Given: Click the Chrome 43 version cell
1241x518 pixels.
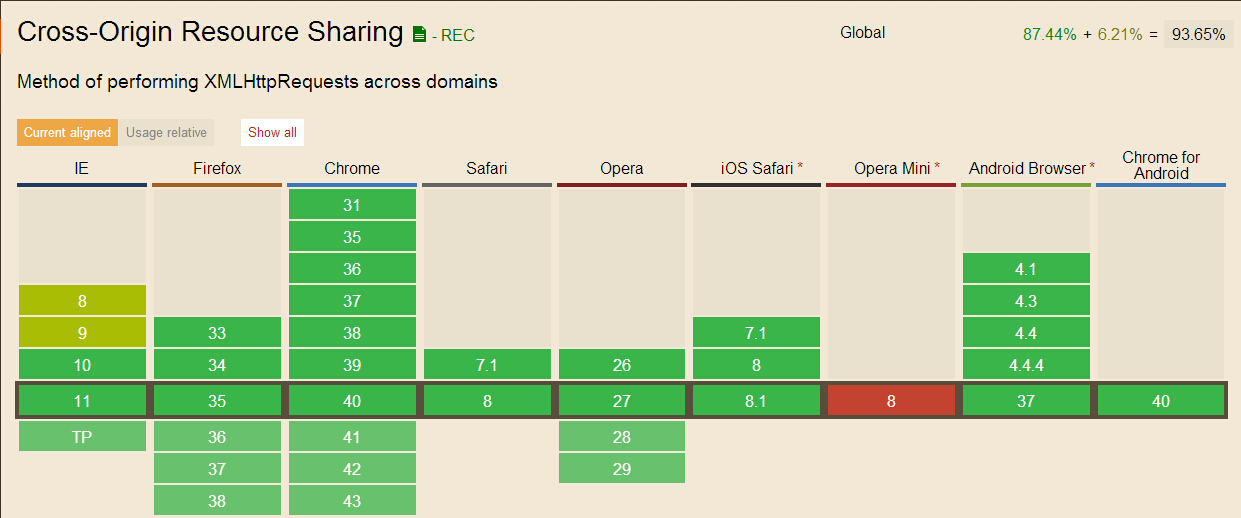Looking at the screenshot, I should point(352,501).
